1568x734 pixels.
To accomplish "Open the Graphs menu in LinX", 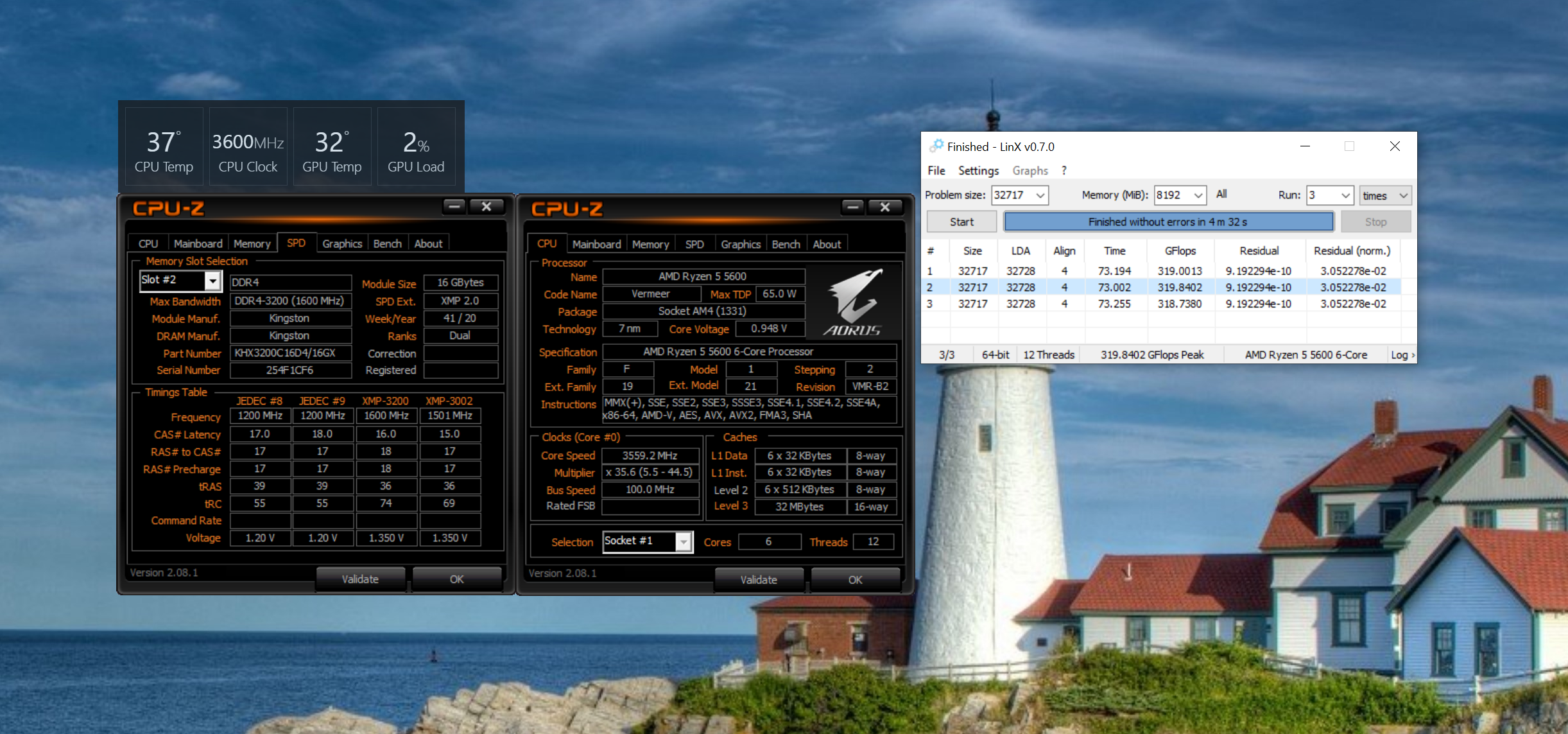I will point(1030,170).
